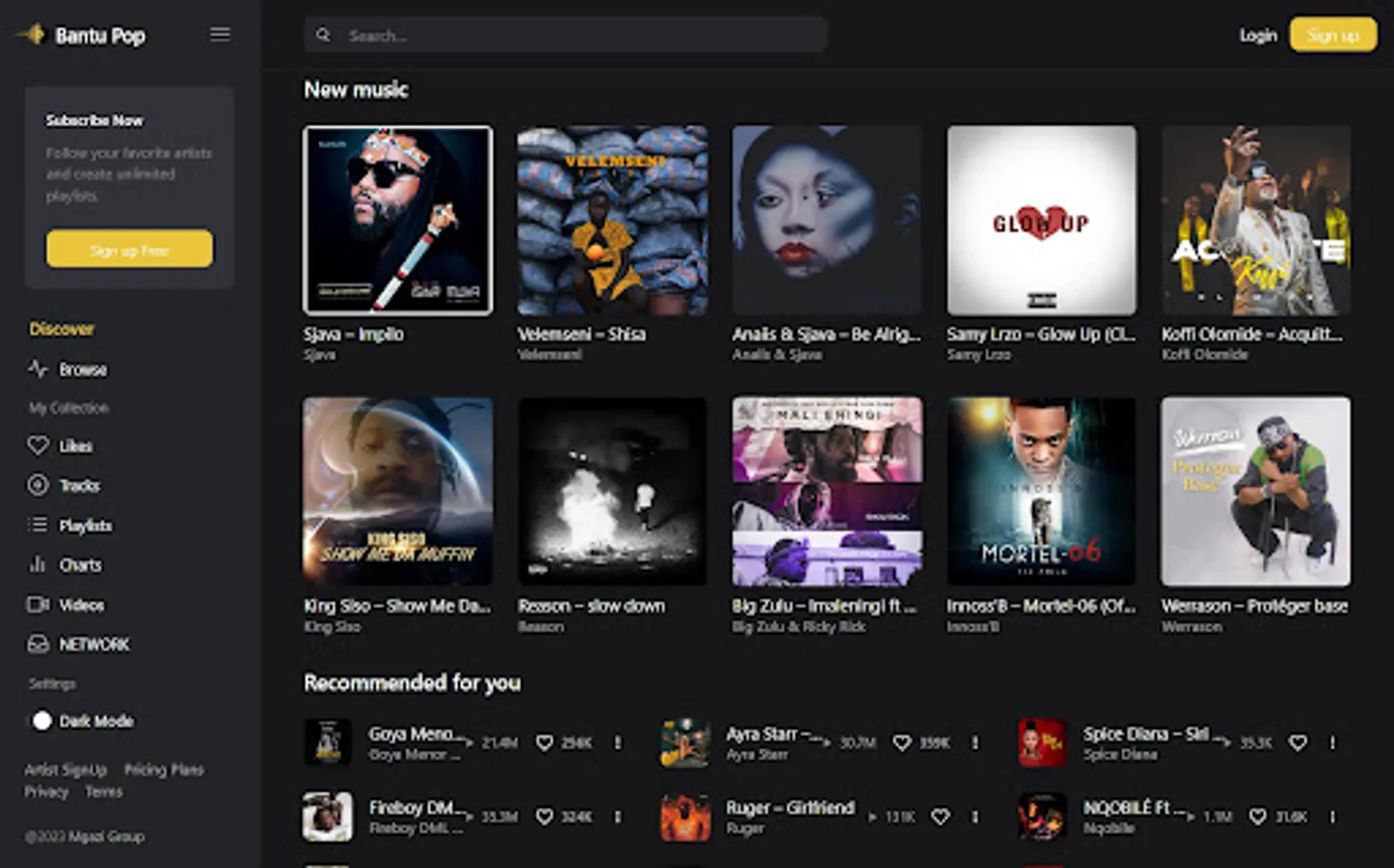Open Anaïs & Sjava album cover
This screenshot has width=1394, height=868.
(827, 220)
